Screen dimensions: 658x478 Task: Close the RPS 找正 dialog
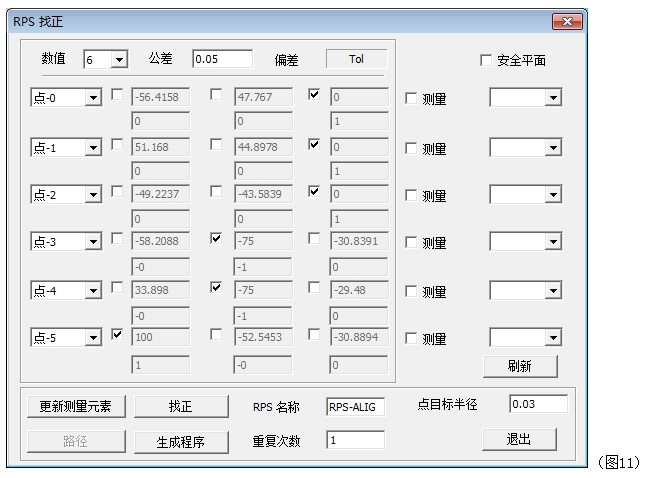tap(567, 21)
